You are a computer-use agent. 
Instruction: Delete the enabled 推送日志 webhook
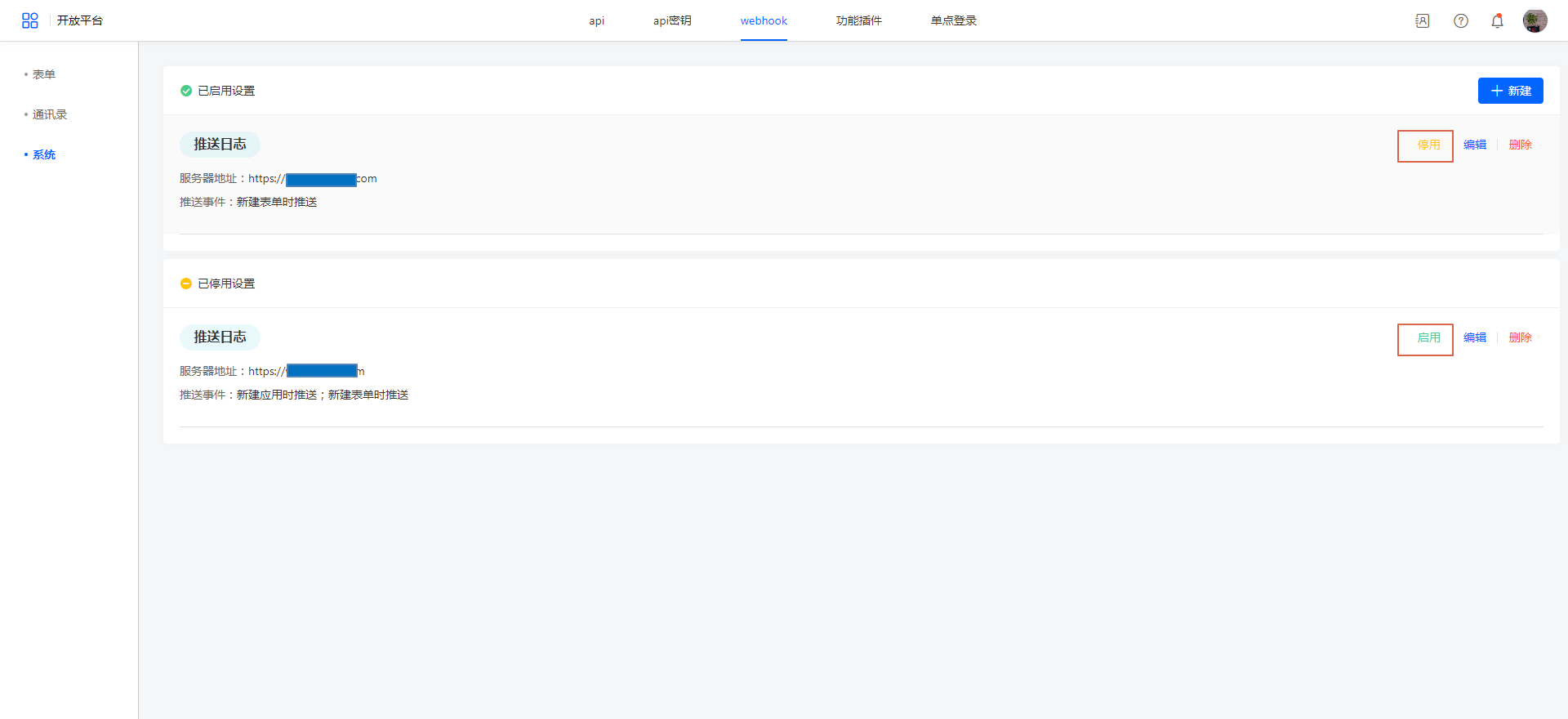pos(1520,145)
